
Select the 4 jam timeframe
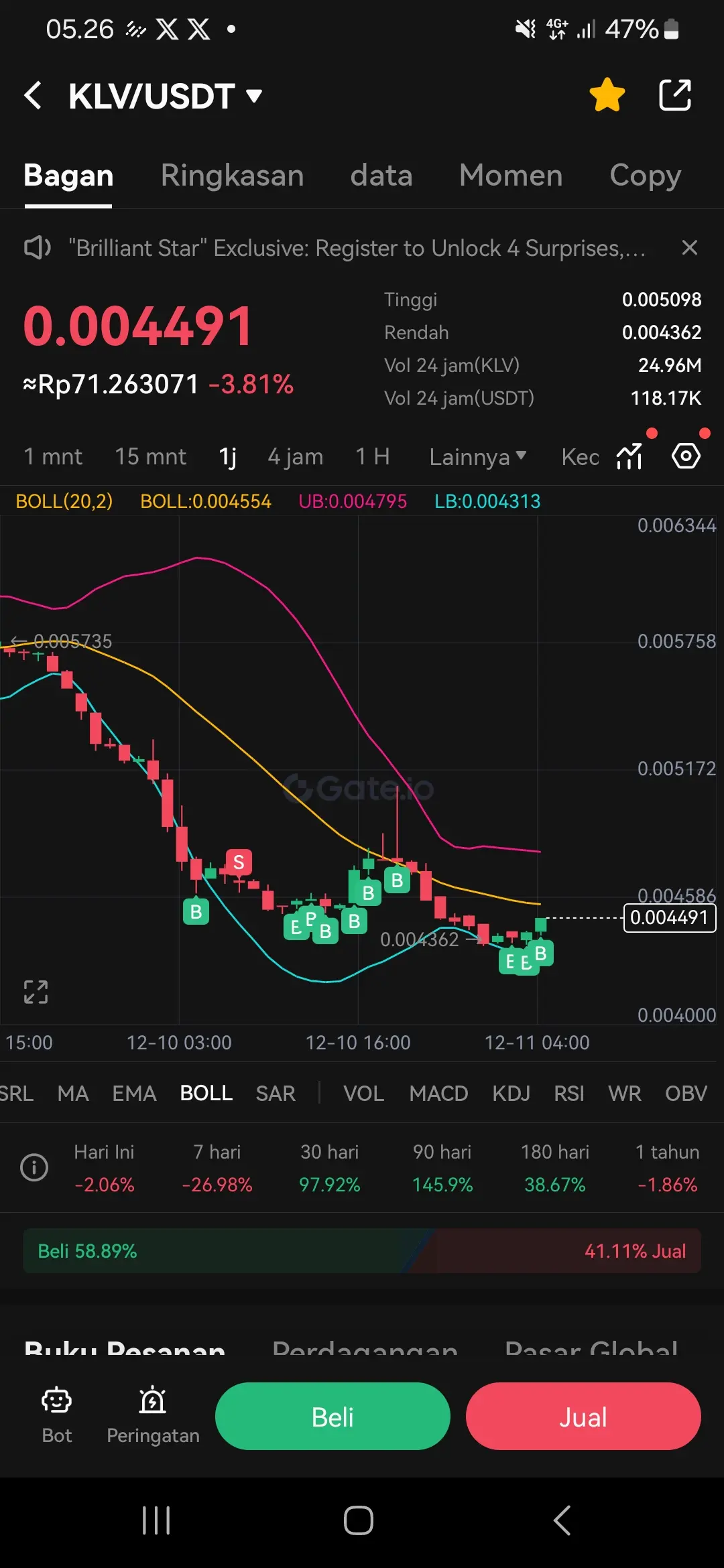[x=296, y=457]
